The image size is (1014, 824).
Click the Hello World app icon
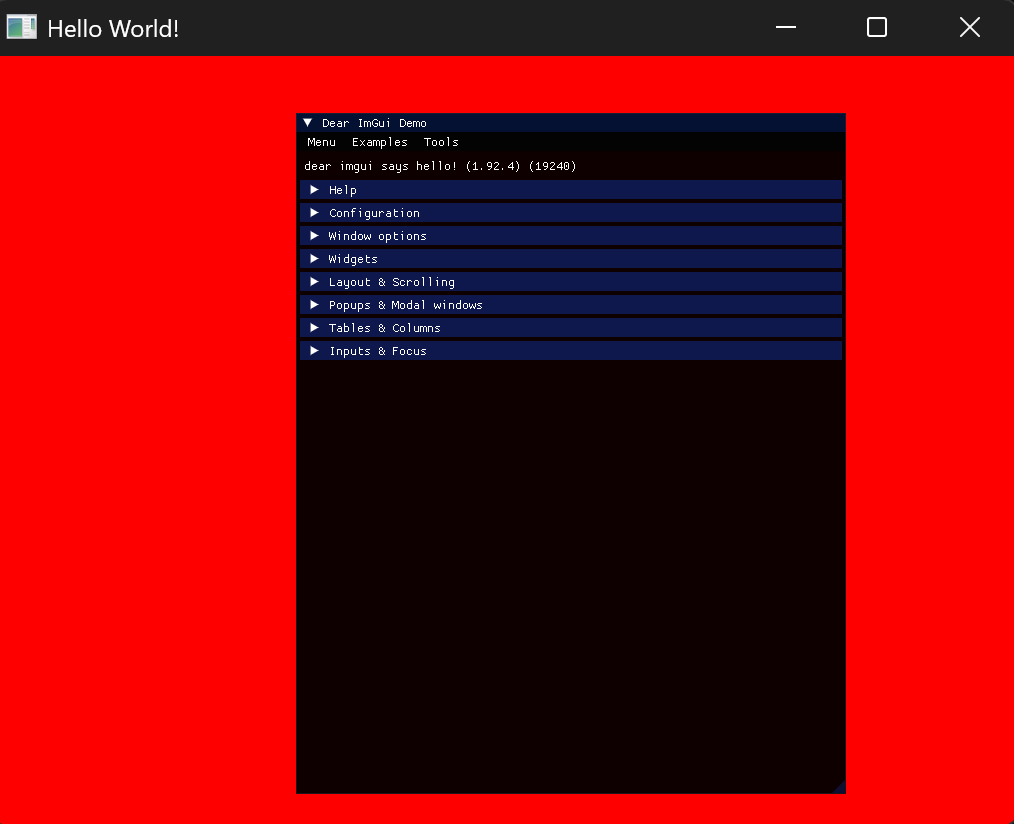[21, 27]
